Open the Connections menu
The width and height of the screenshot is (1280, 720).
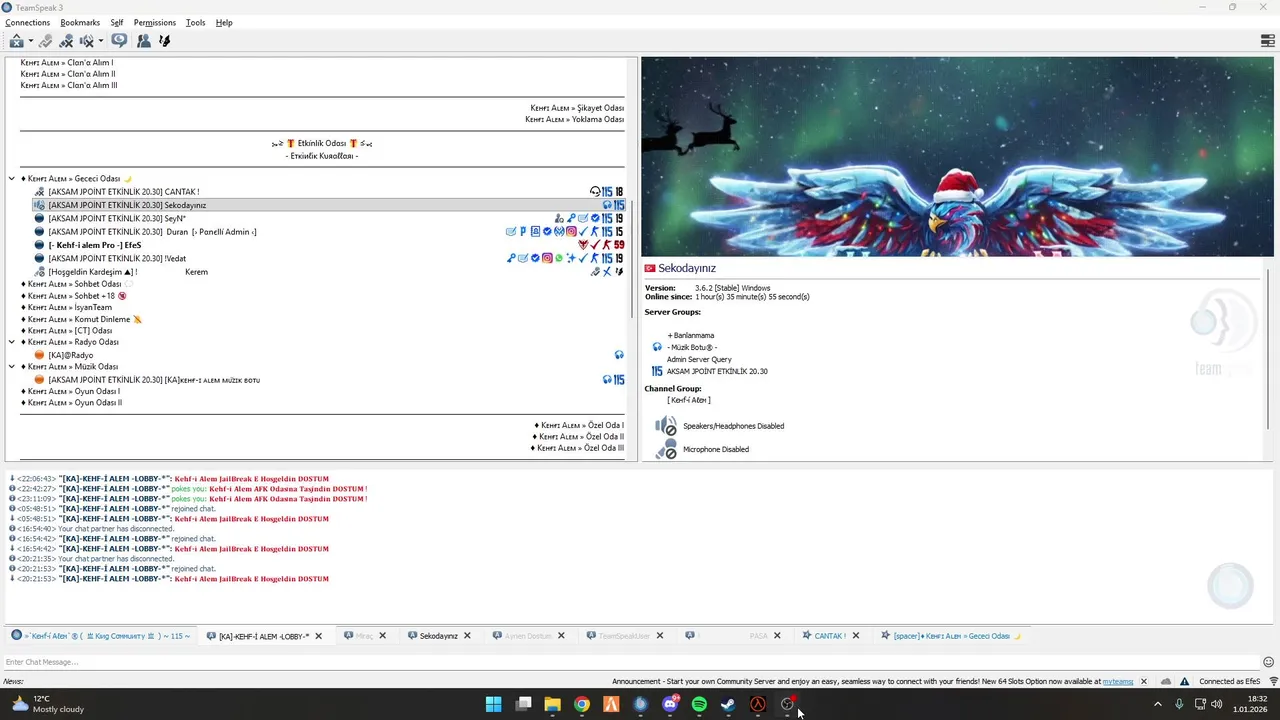[28, 22]
